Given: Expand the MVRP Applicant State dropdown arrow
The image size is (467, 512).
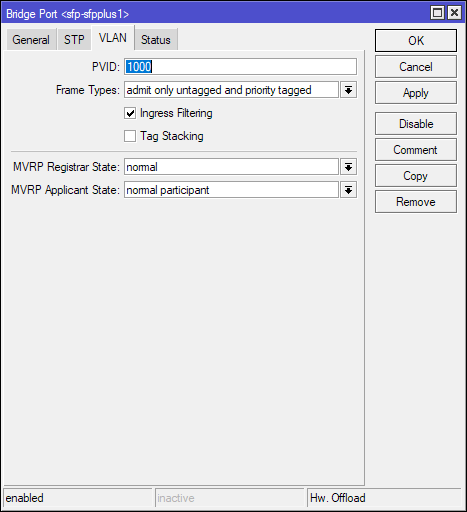Looking at the screenshot, I should [x=348, y=190].
